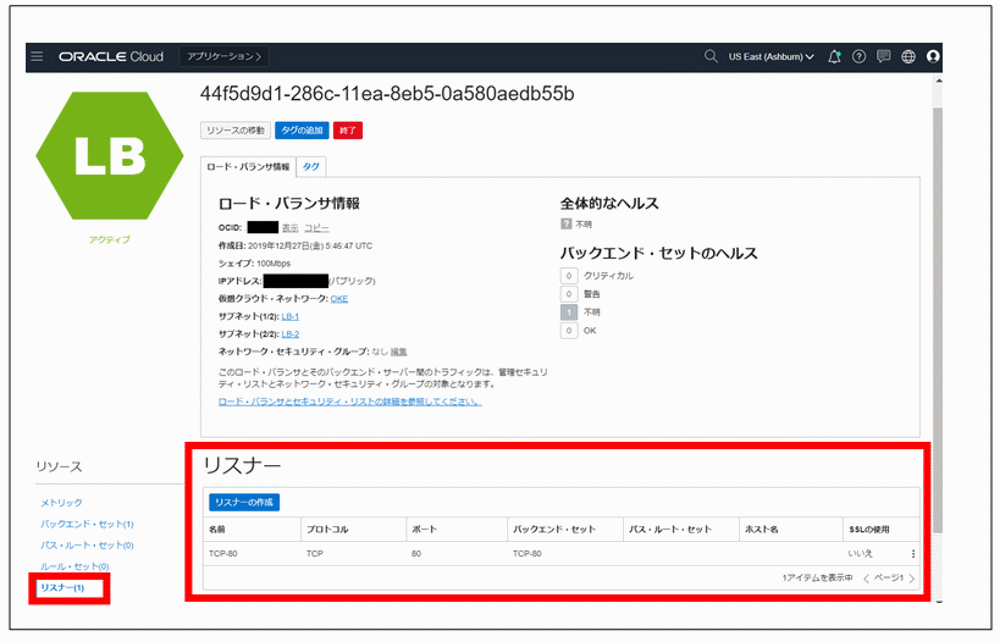
Task: Open the language globe icon
Action: 908,56
